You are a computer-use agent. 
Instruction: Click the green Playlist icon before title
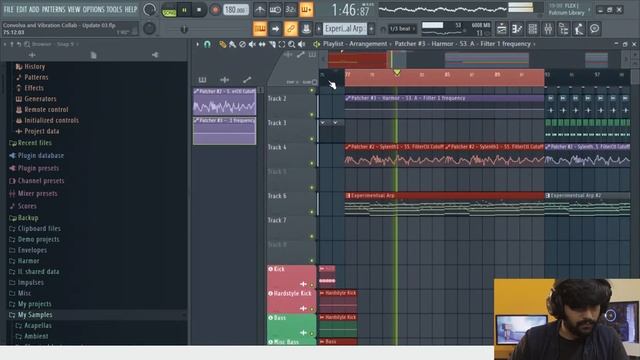(x=316, y=44)
